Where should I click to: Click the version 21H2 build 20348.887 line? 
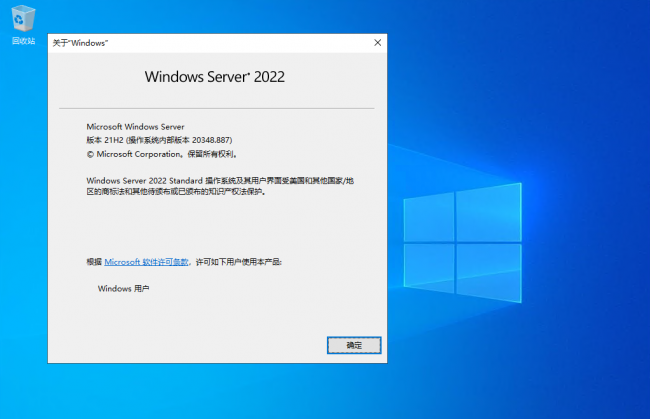point(159,140)
